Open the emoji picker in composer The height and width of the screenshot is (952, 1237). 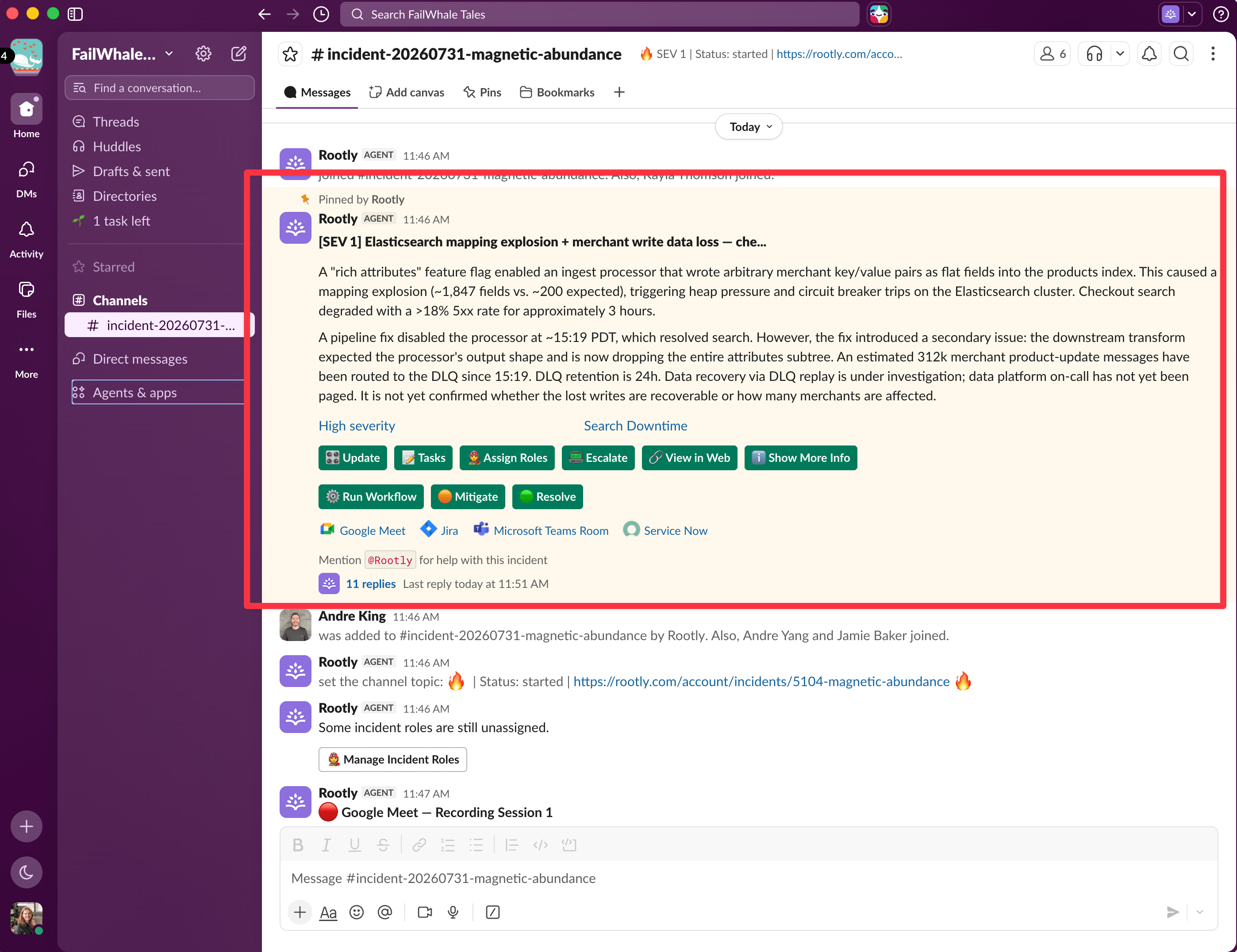coord(356,912)
